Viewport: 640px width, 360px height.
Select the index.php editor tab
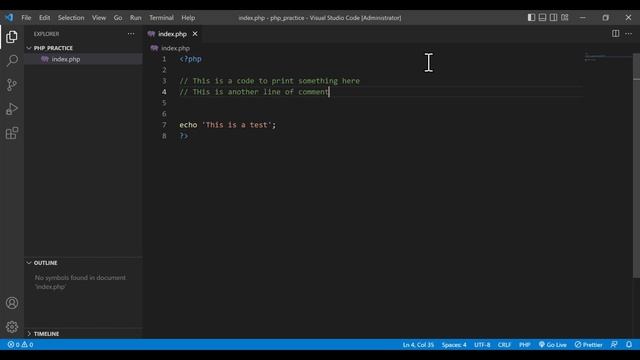point(172,34)
